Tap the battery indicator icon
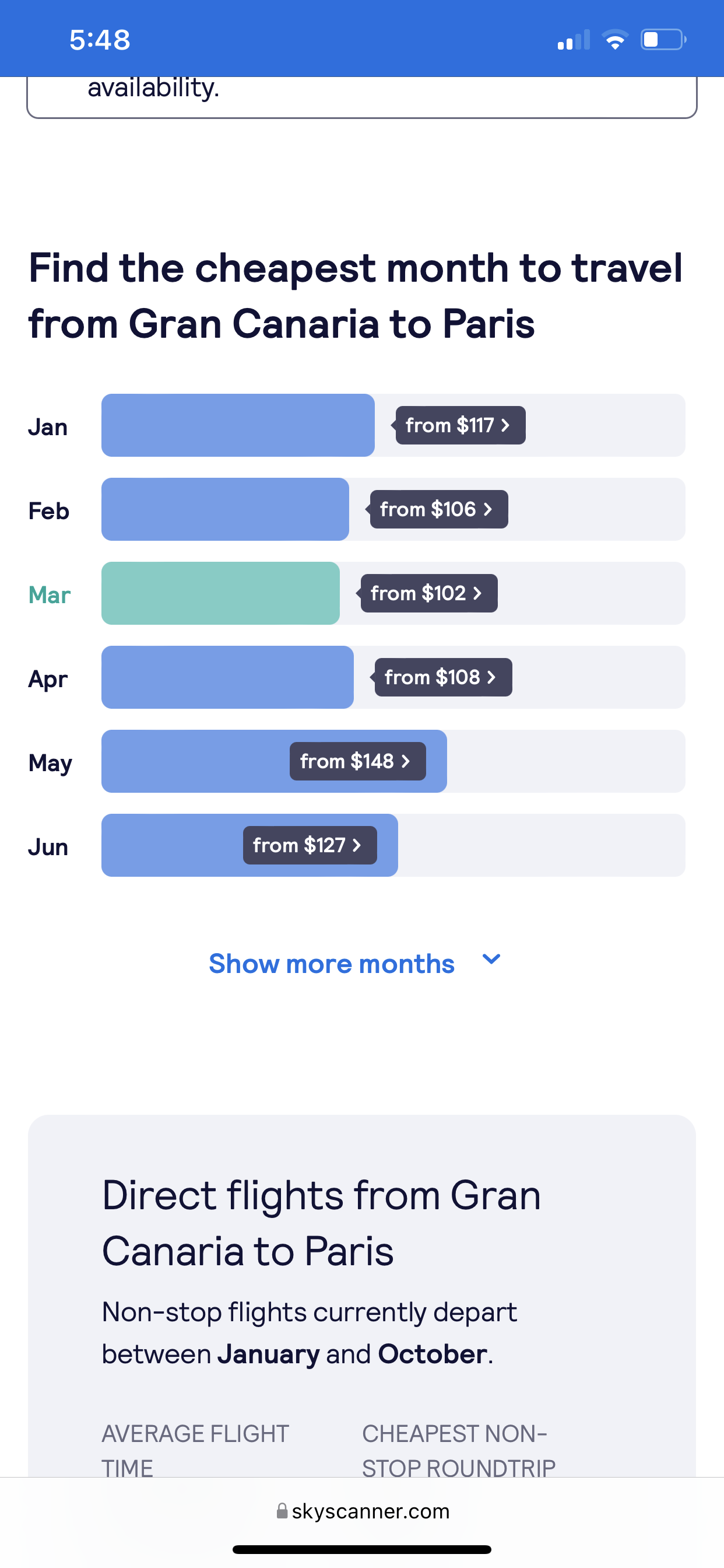 pyautogui.click(x=663, y=40)
